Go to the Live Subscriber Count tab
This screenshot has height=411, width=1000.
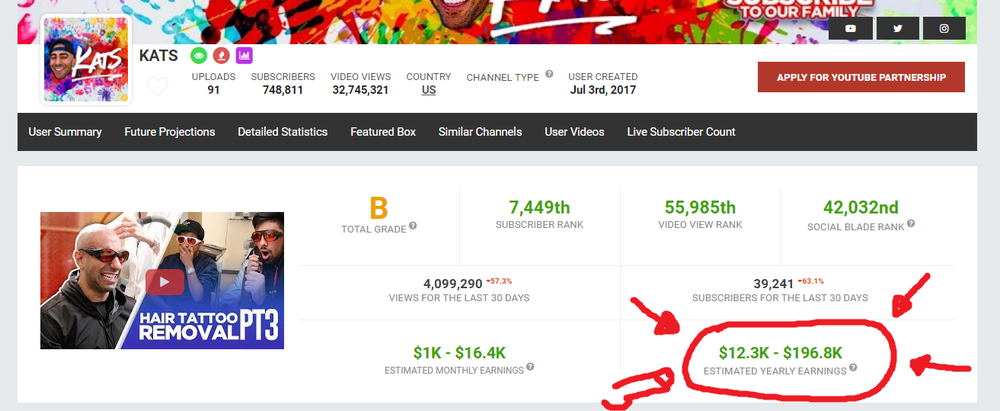pyautogui.click(x=681, y=132)
